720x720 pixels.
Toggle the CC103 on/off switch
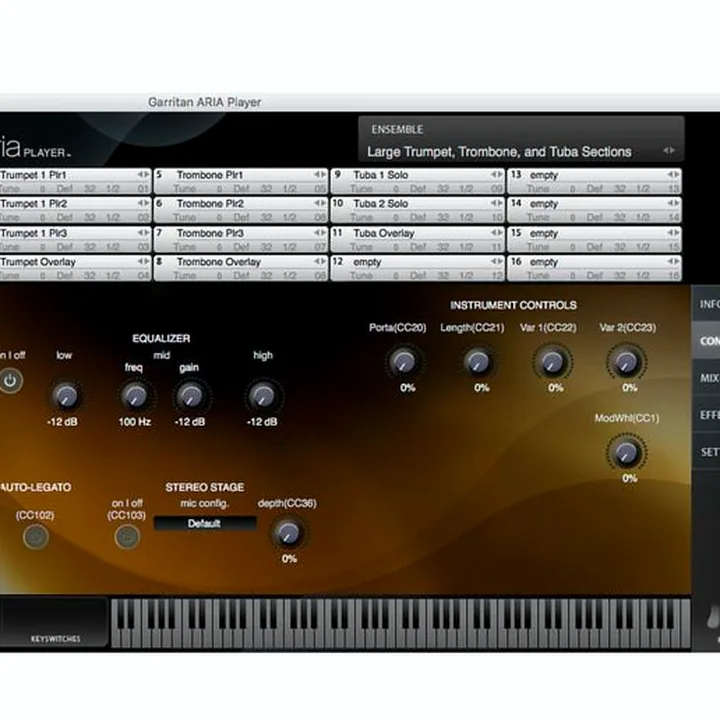[x=127, y=536]
